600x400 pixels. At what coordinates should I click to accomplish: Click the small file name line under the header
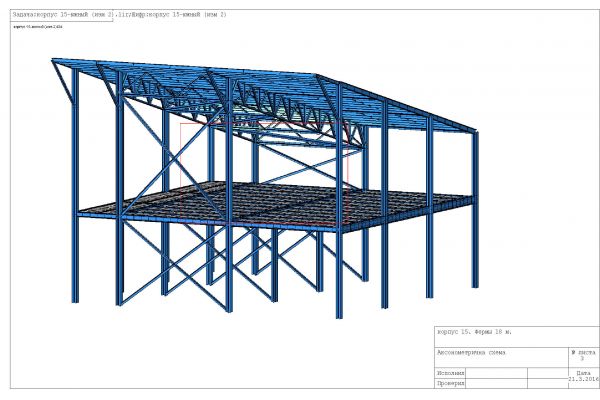[x=38, y=27]
